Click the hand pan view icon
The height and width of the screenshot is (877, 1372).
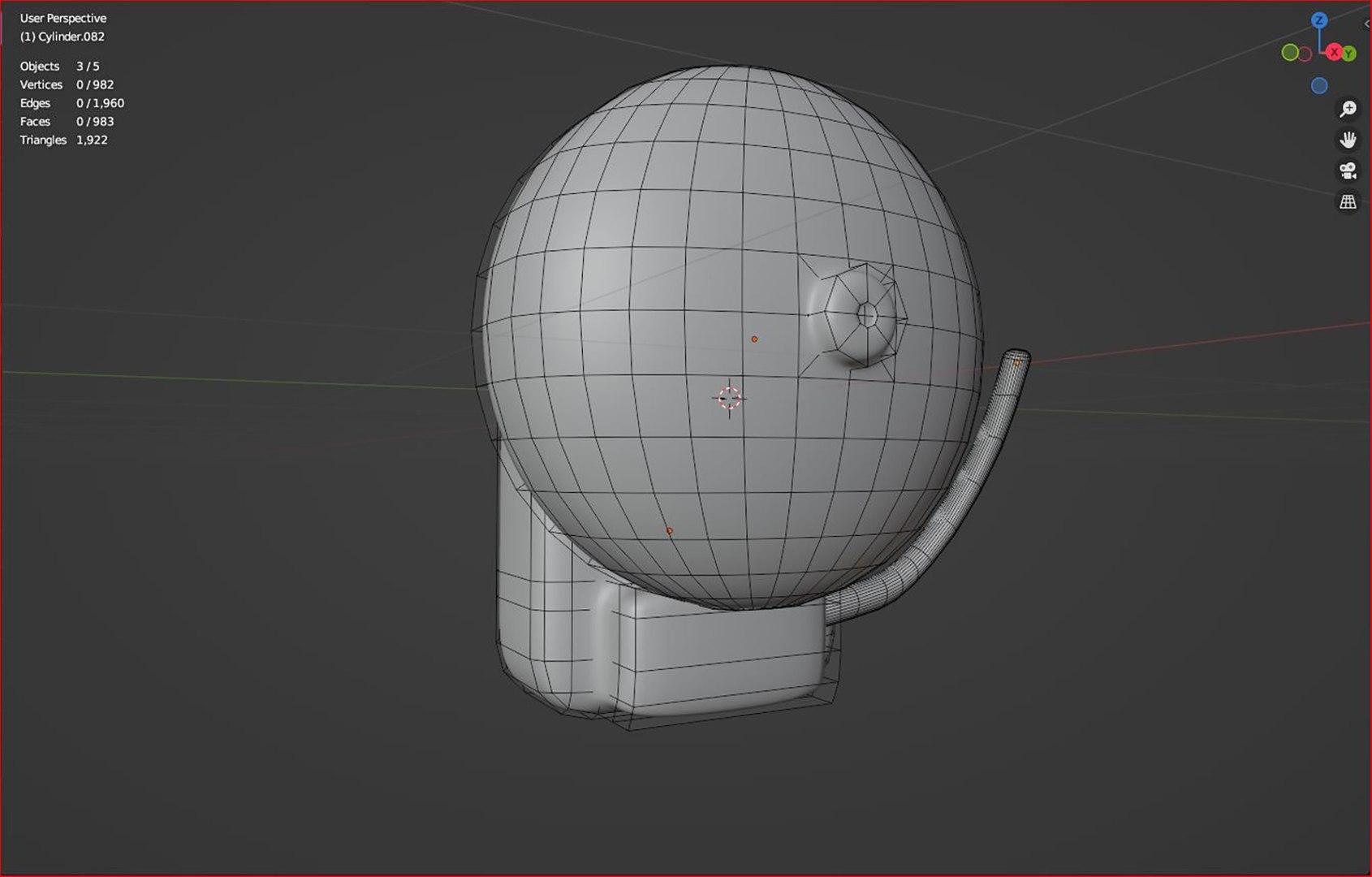1348,140
